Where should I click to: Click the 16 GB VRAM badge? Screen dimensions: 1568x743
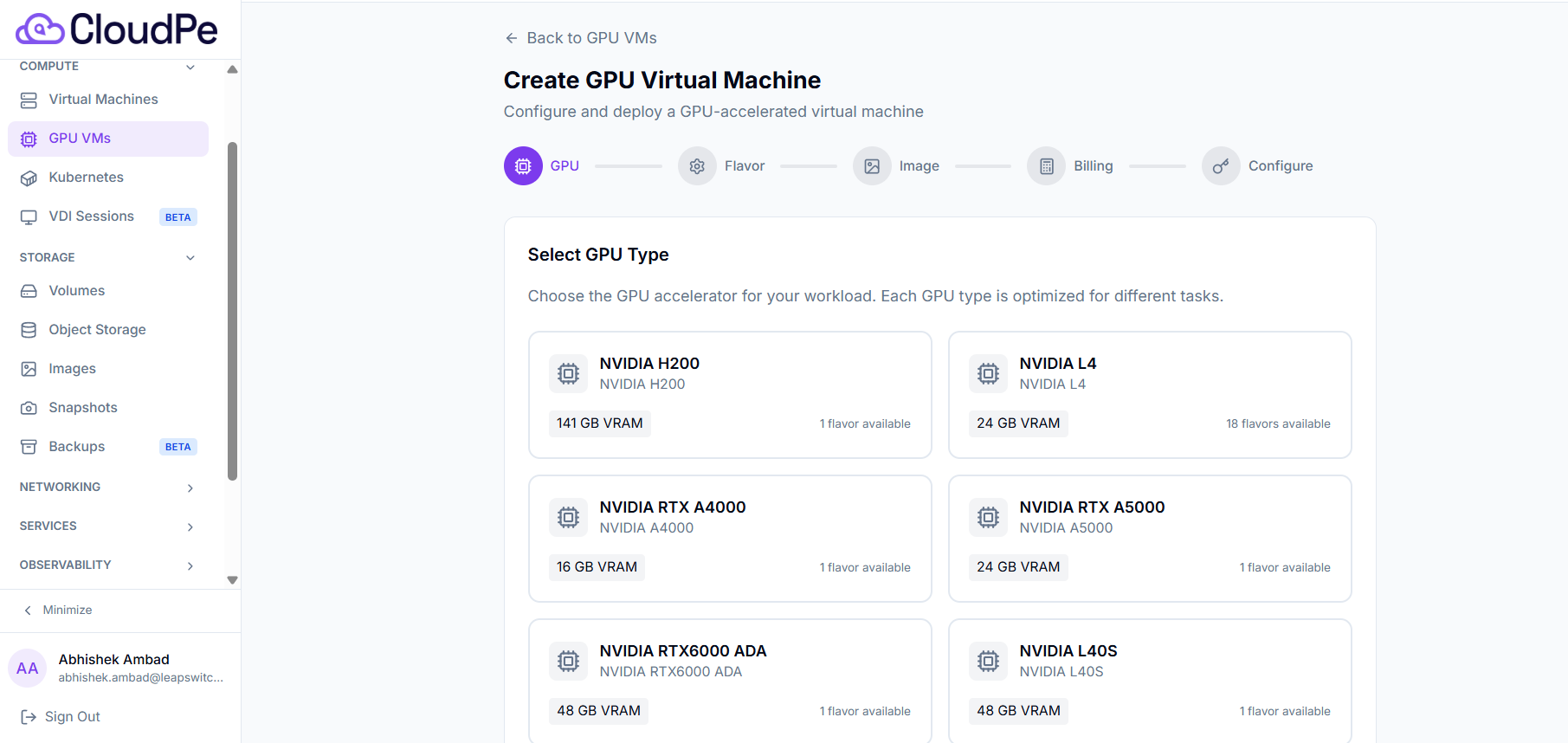point(597,567)
